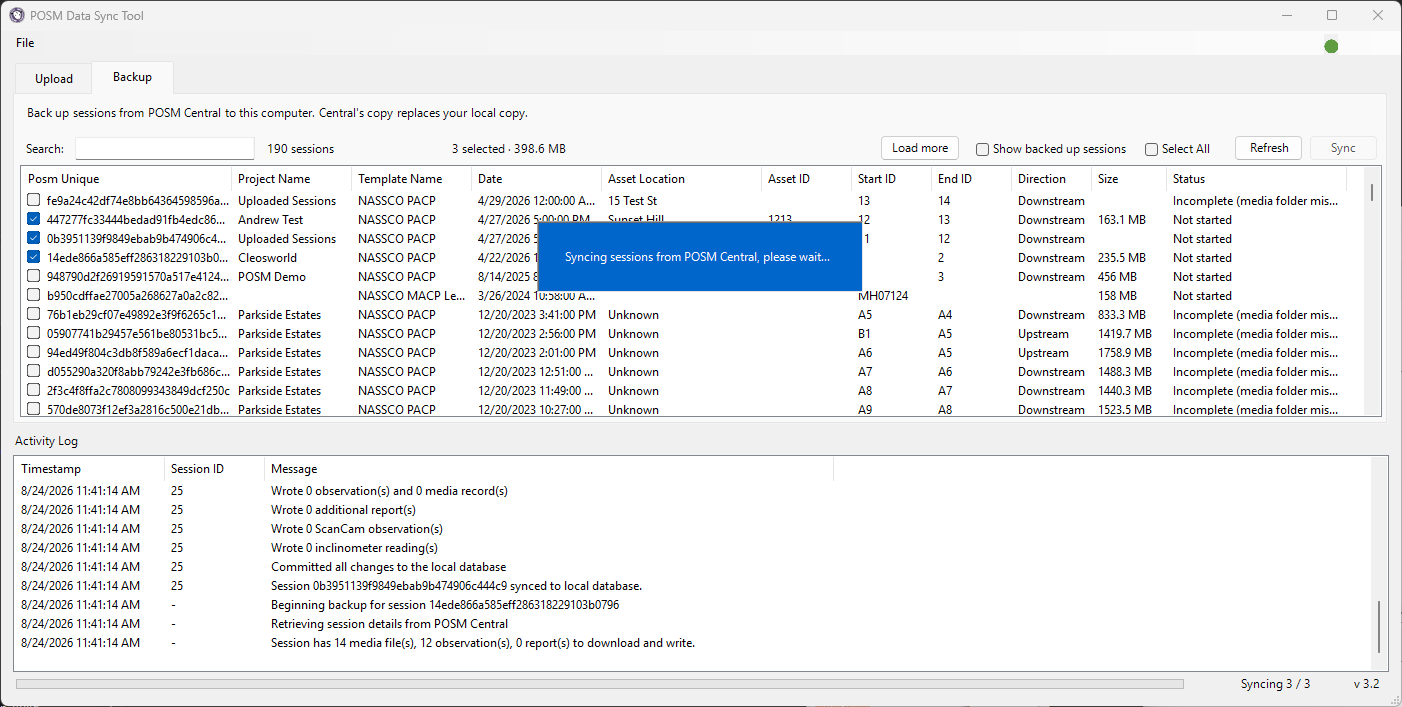
Task: Click log entry Beginning backup for session 14ede866a
Action: [445, 605]
